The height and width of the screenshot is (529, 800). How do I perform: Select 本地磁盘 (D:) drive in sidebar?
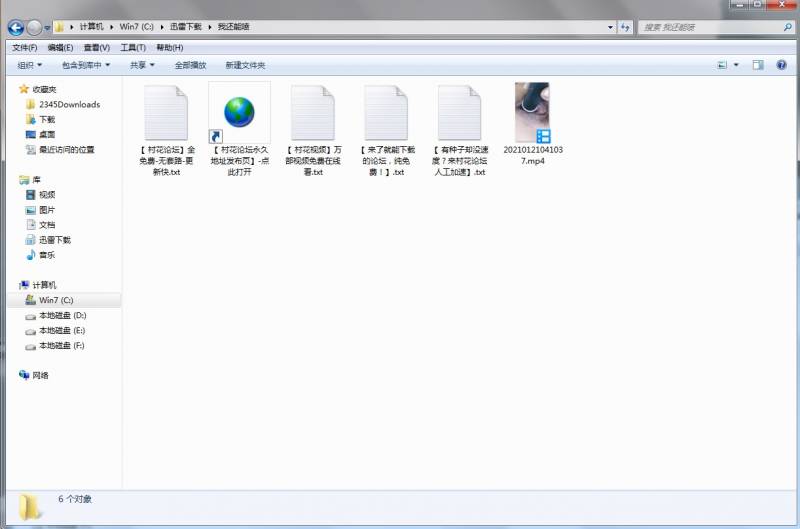click(61, 315)
